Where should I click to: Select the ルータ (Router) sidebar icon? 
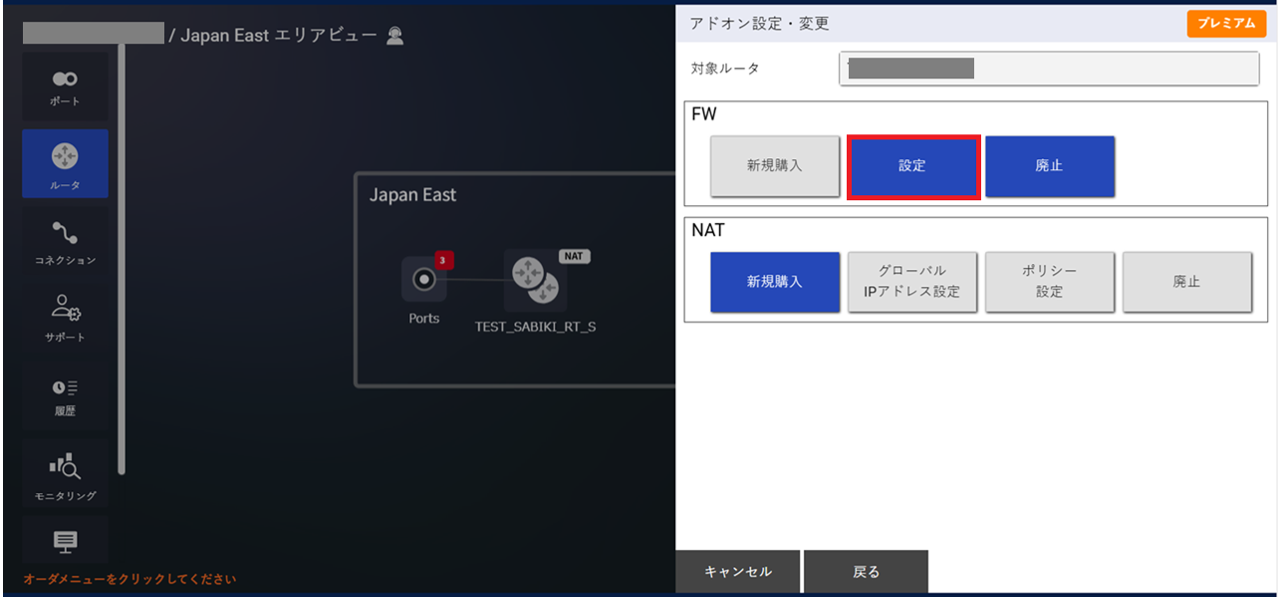point(64,162)
